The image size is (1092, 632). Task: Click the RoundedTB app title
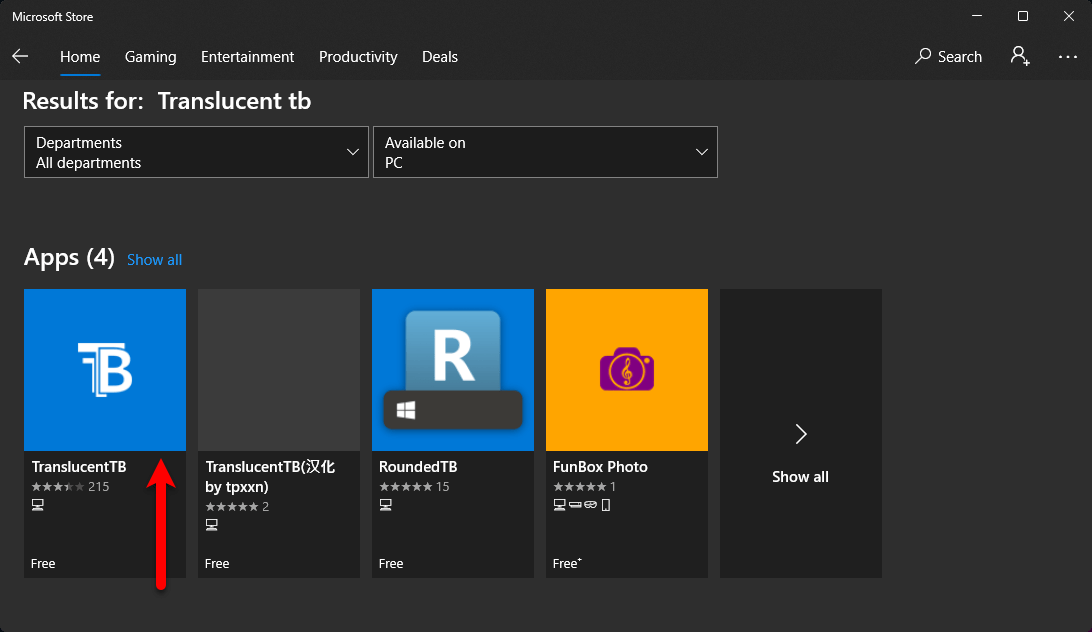coord(418,467)
